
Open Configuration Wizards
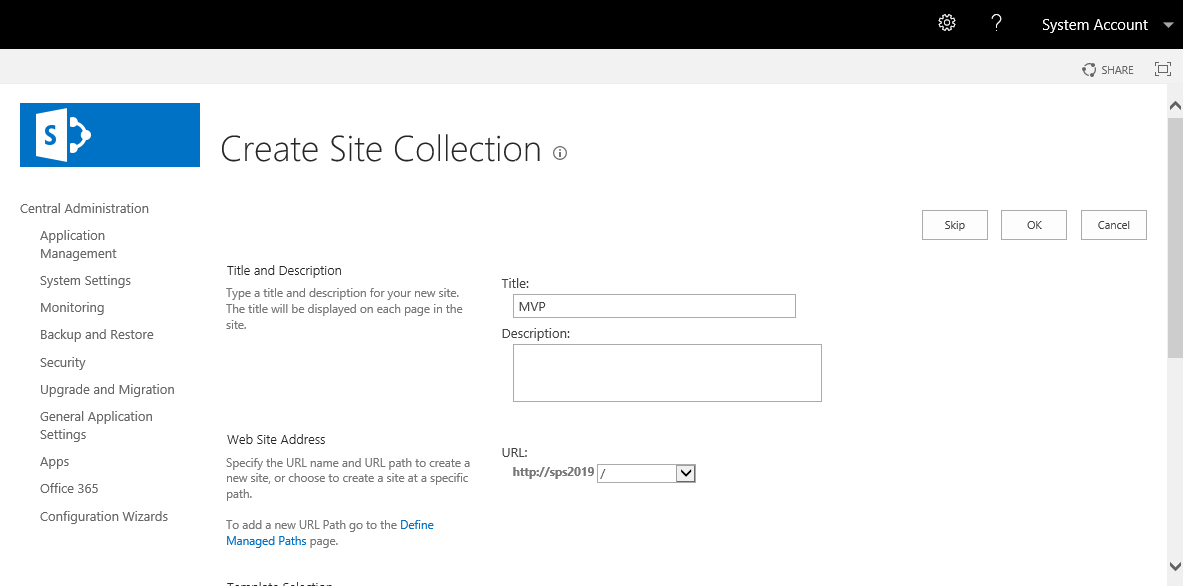(x=103, y=516)
